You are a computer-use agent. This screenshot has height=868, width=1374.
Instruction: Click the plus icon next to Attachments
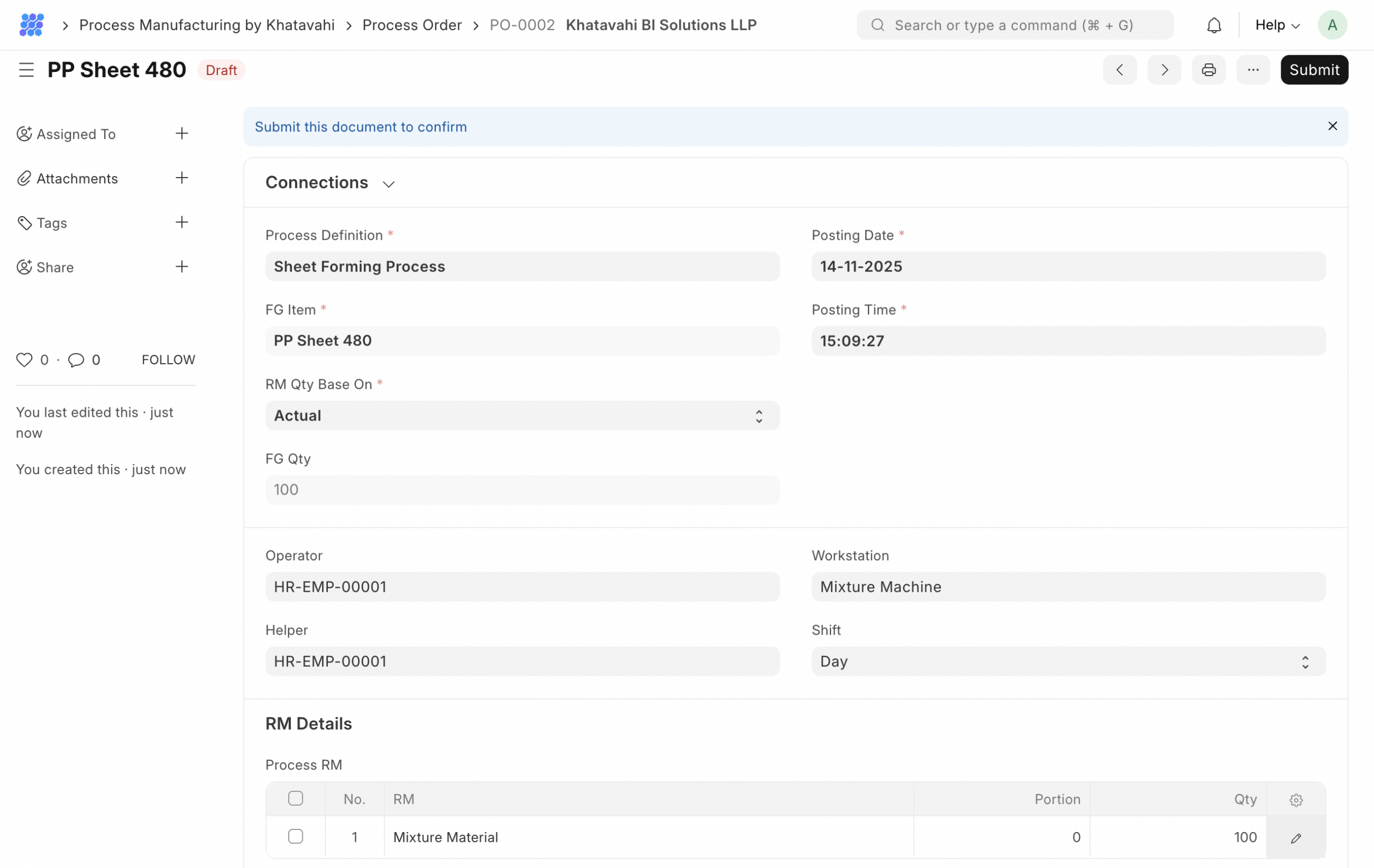point(181,178)
